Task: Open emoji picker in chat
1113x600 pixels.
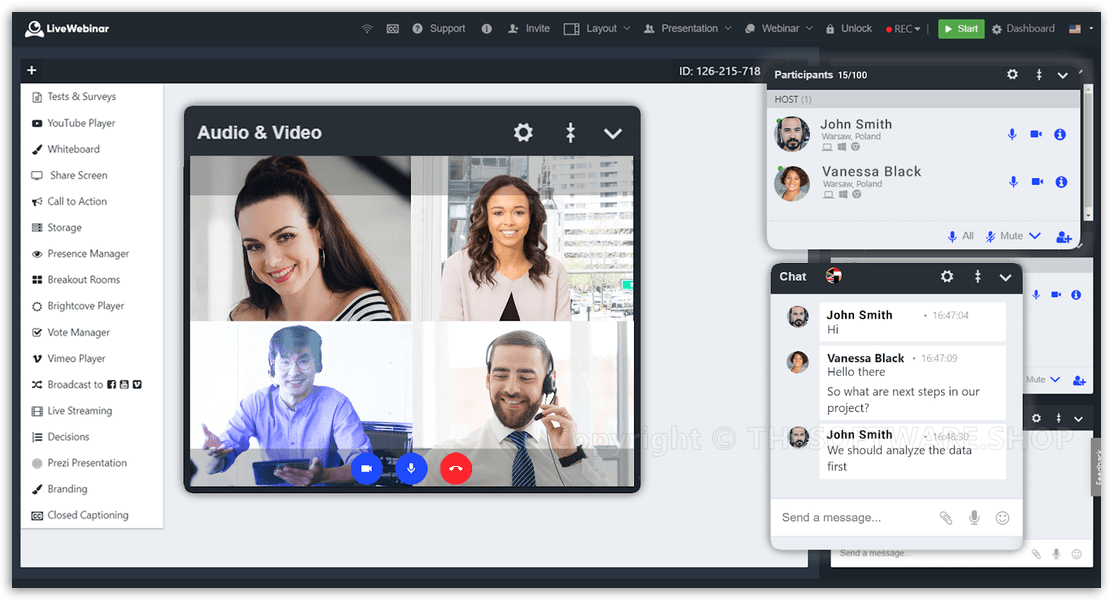Action: point(1002,518)
